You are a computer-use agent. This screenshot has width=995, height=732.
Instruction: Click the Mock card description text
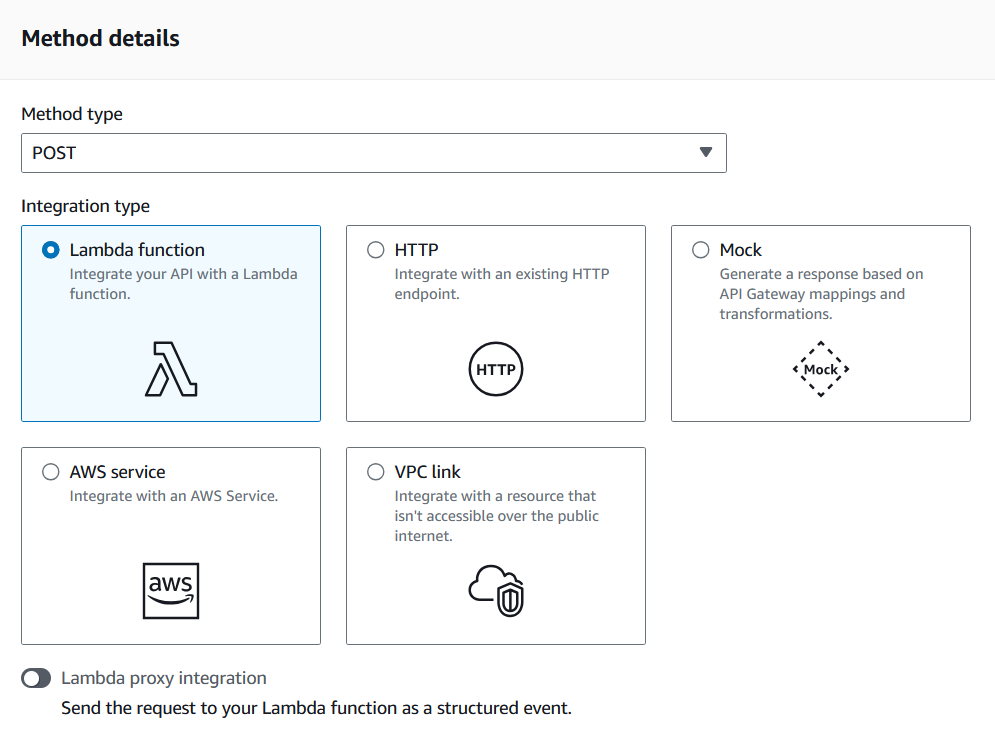(x=821, y=294)
